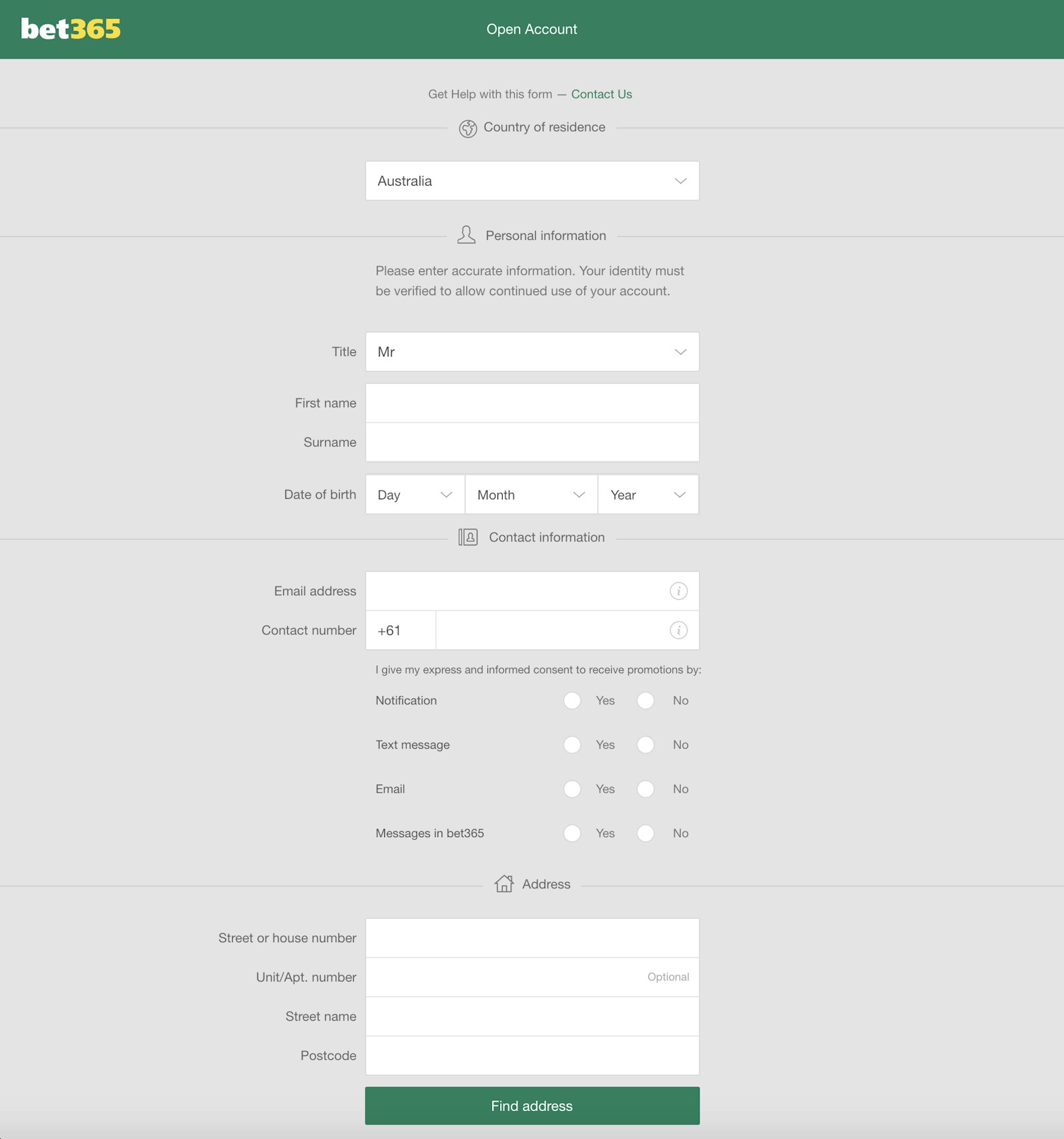The height and width of the screenshot is (1139, 1064).
Task: Open the Contact Us help link
Action: click(x=601, y=94)
